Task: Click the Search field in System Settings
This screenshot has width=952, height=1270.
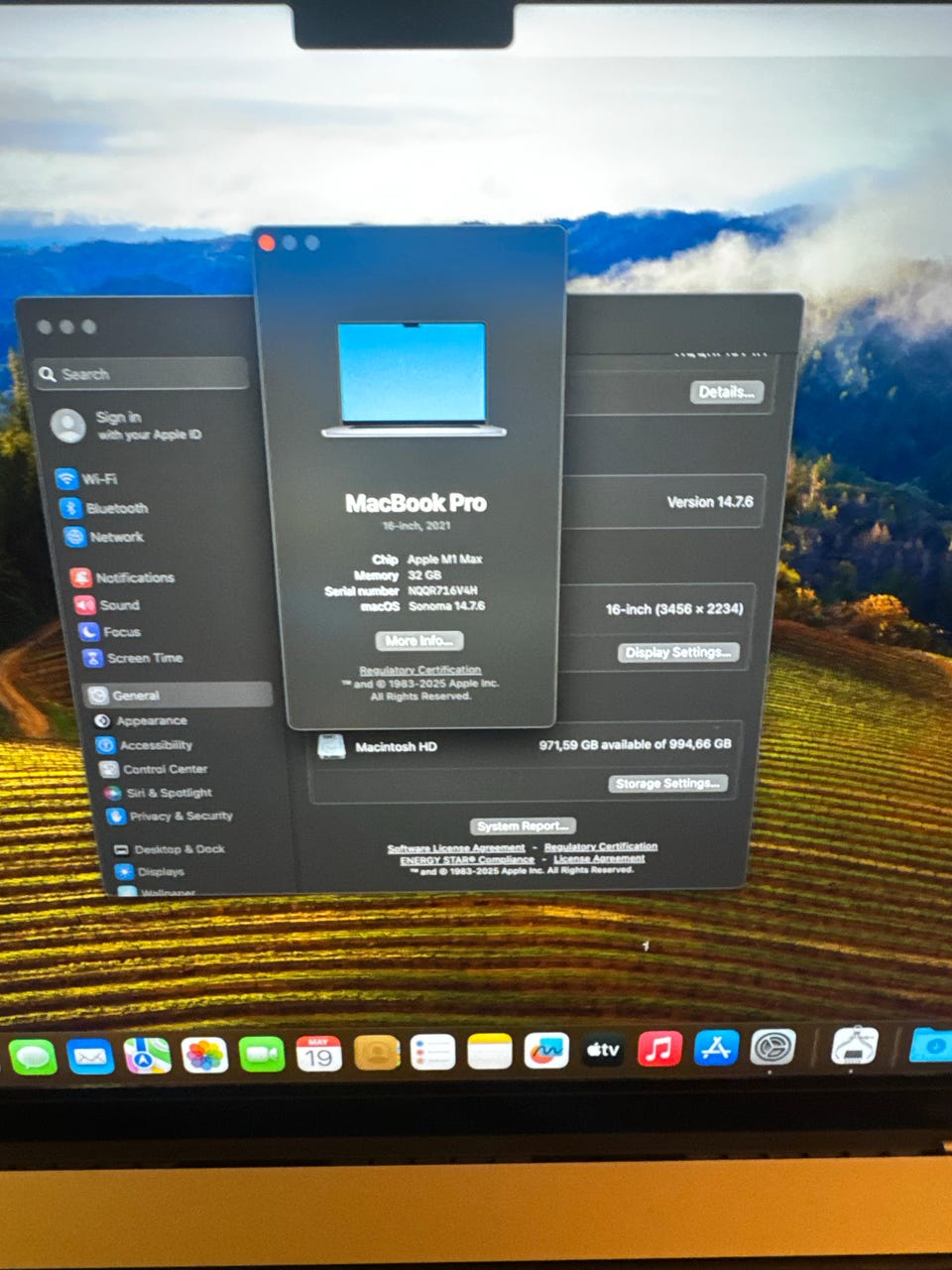Action: [x=141, y=374]
